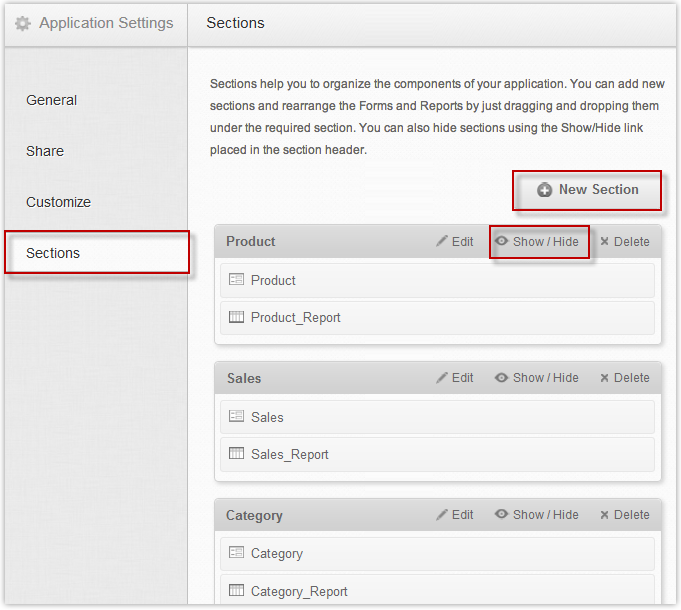Click the Product form icon
Viewport: 681px width, 610px height.
point(236,280)
